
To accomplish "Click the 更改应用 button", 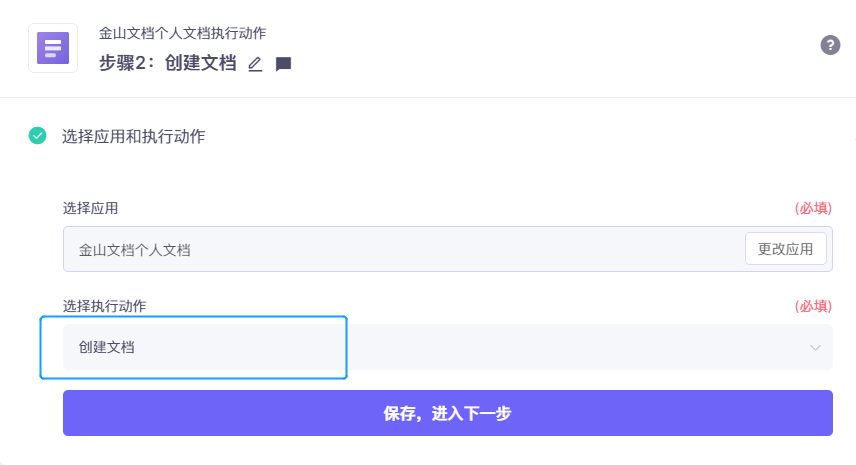I will tap(786, 249).
